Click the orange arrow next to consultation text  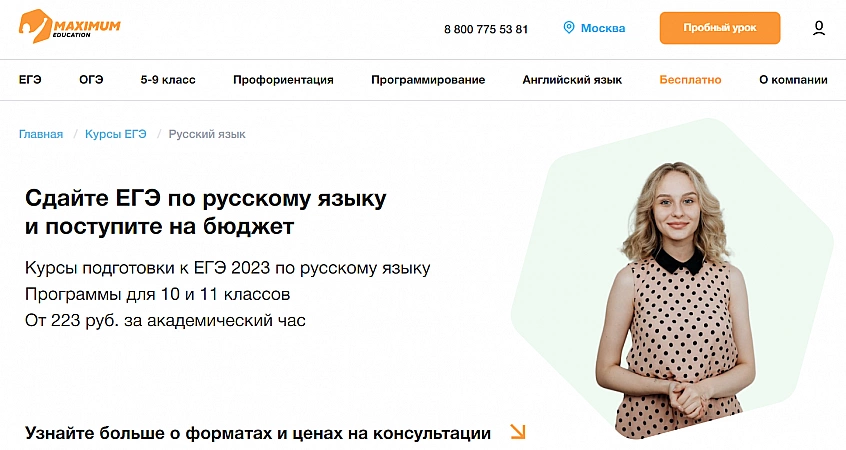(x=517, y=432)
